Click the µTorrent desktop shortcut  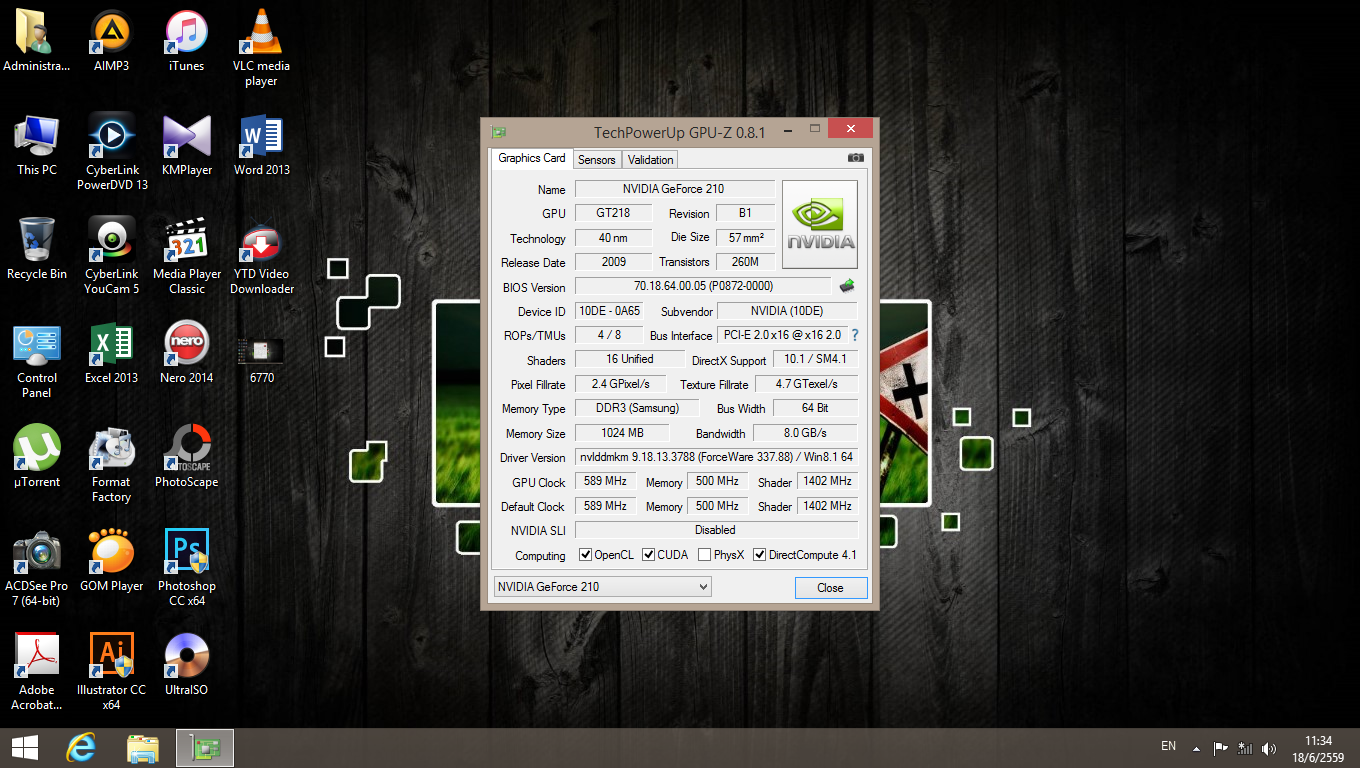(x=37, y=457)
